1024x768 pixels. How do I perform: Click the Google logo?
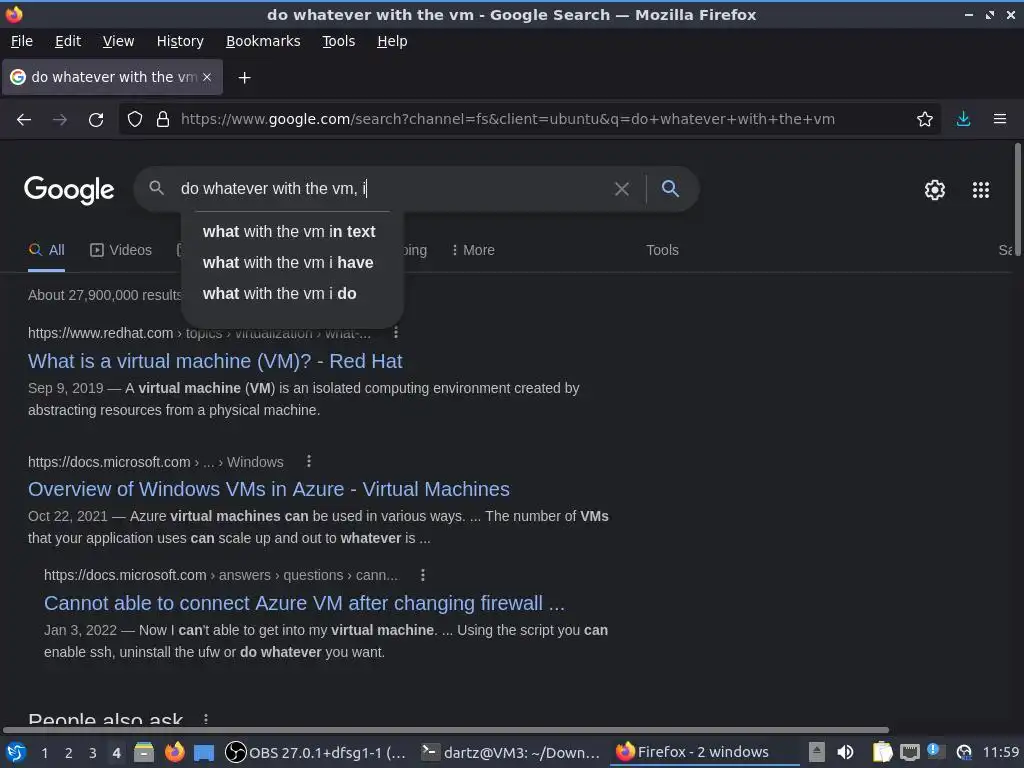[x=69, y=190]
